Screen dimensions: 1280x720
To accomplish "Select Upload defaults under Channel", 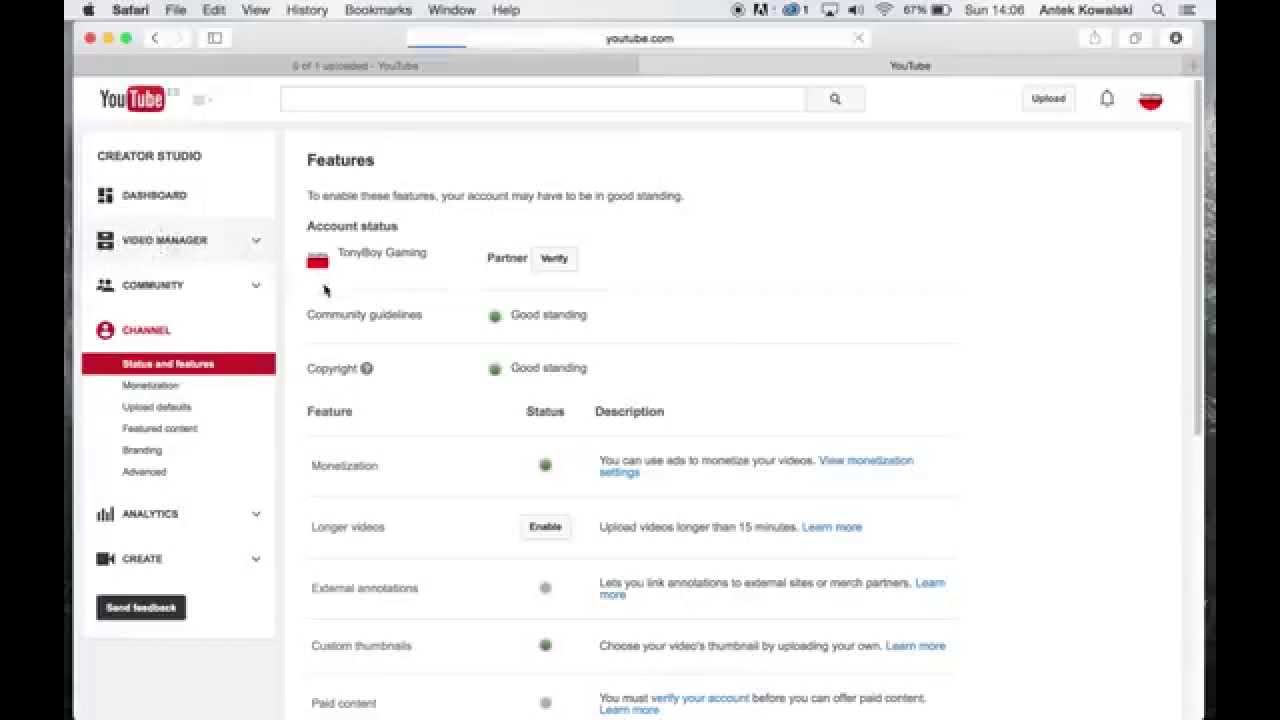I will coord(156,407).
